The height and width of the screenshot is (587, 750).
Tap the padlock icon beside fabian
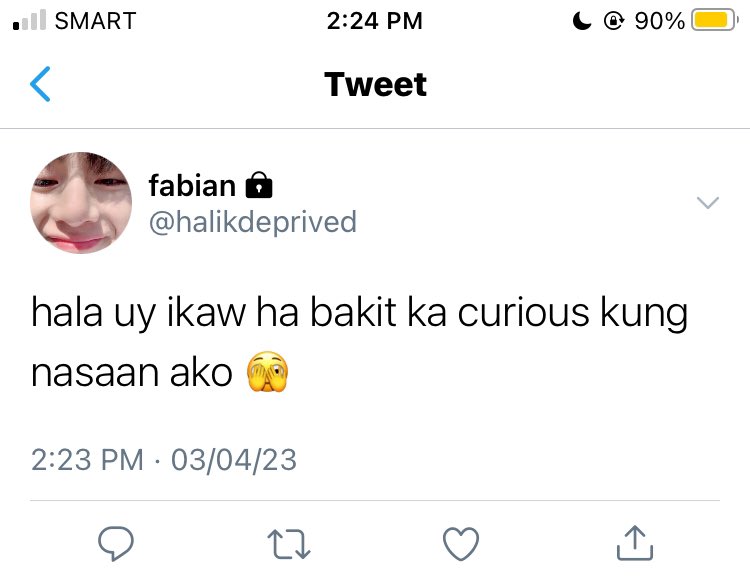click(259, 185)
